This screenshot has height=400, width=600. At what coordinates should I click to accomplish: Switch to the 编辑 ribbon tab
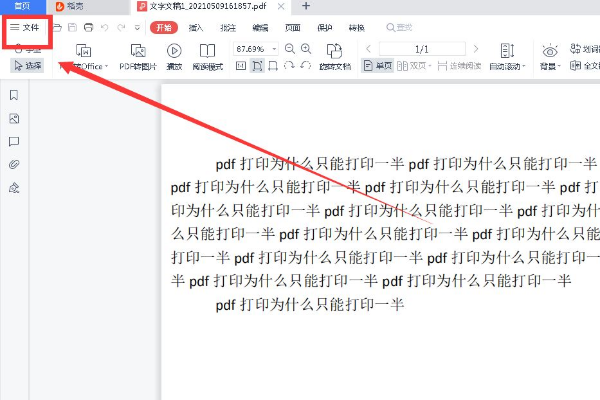tap(260, 28)
